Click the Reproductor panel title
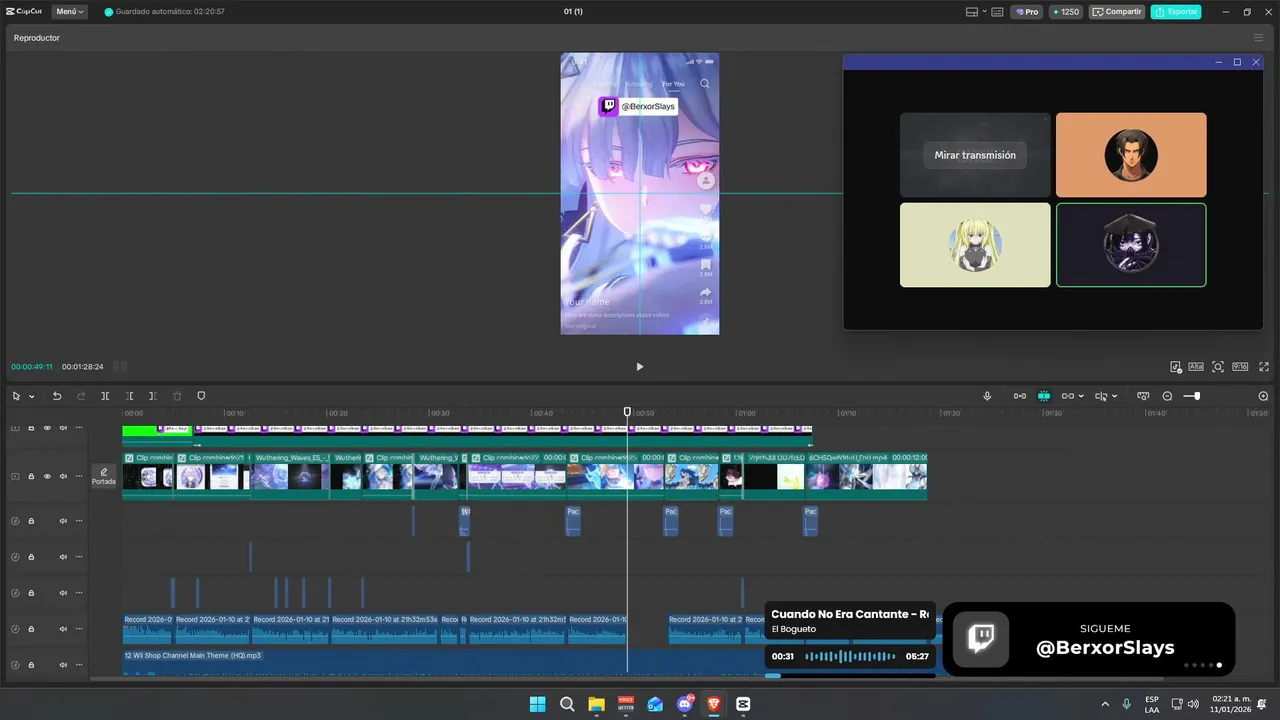 coord(37,38)
